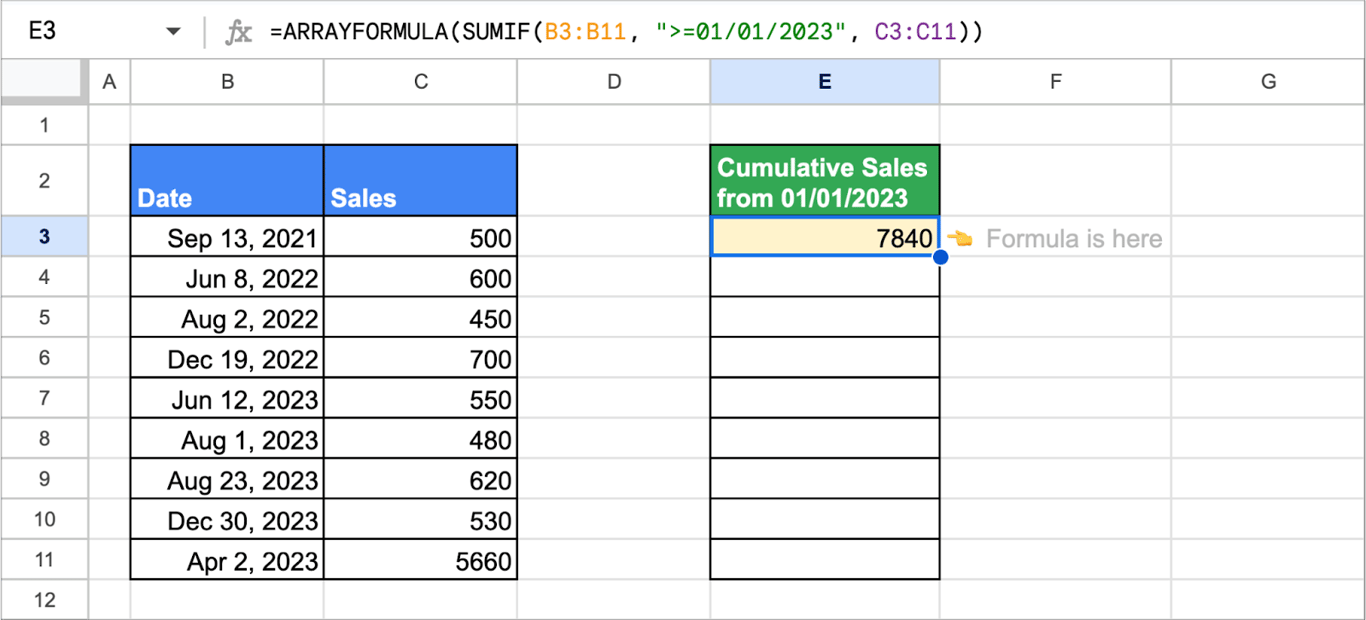
Task: Select the sales cell with 500
Action: (x=421, y=237)
